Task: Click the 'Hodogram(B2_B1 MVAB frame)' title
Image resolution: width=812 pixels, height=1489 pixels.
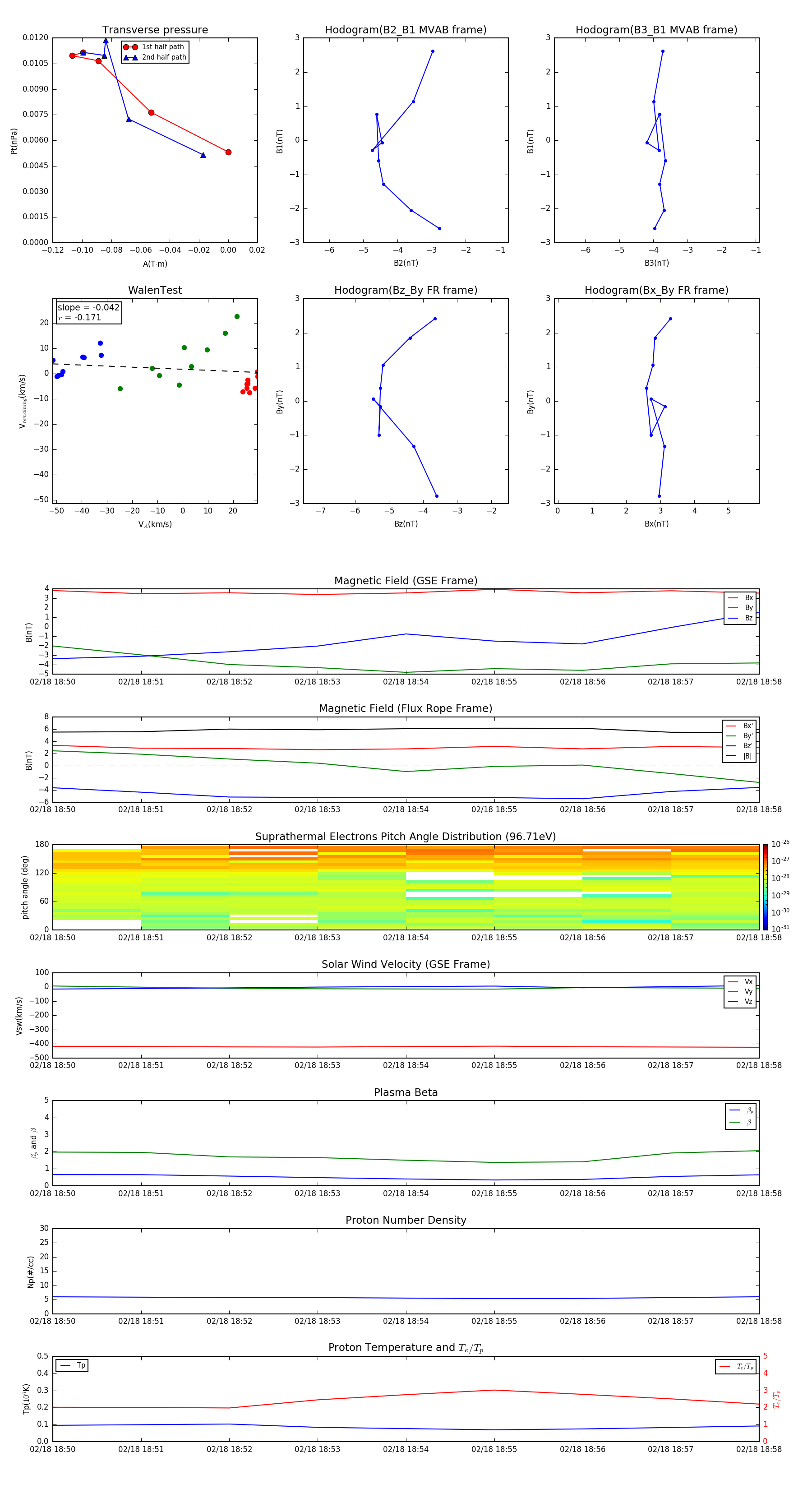Action: 406,30
